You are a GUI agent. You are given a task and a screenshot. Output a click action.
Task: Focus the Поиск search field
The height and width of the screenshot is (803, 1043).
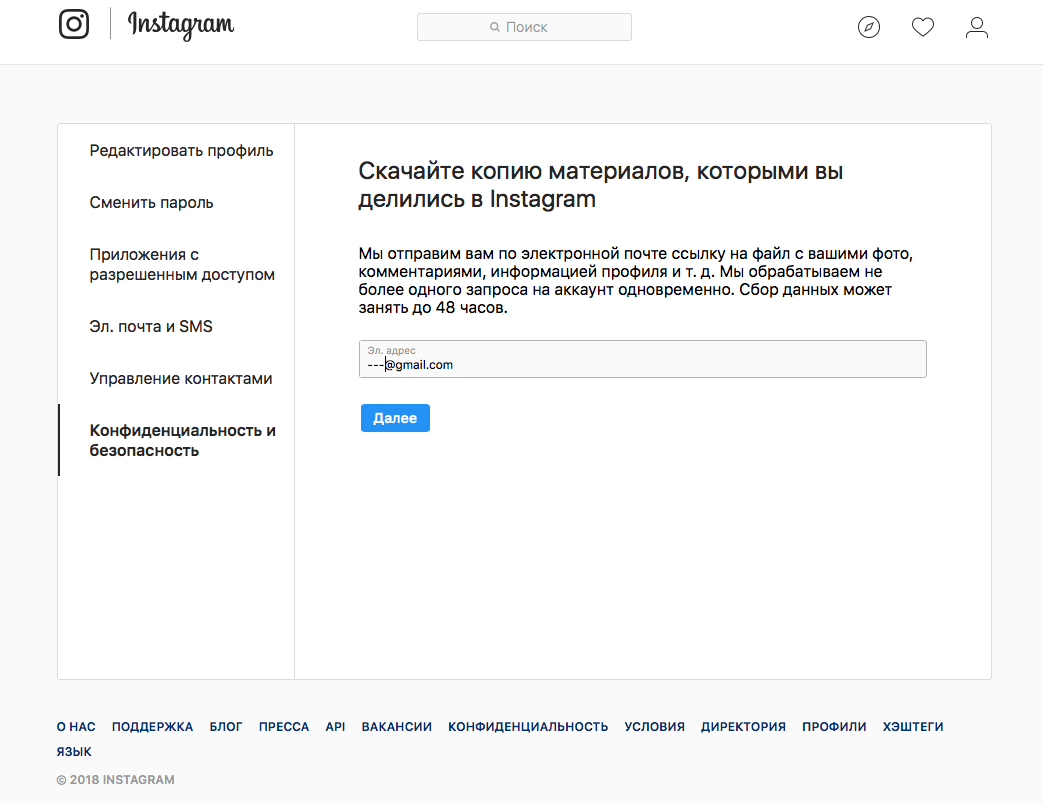[x=524, y=27]
